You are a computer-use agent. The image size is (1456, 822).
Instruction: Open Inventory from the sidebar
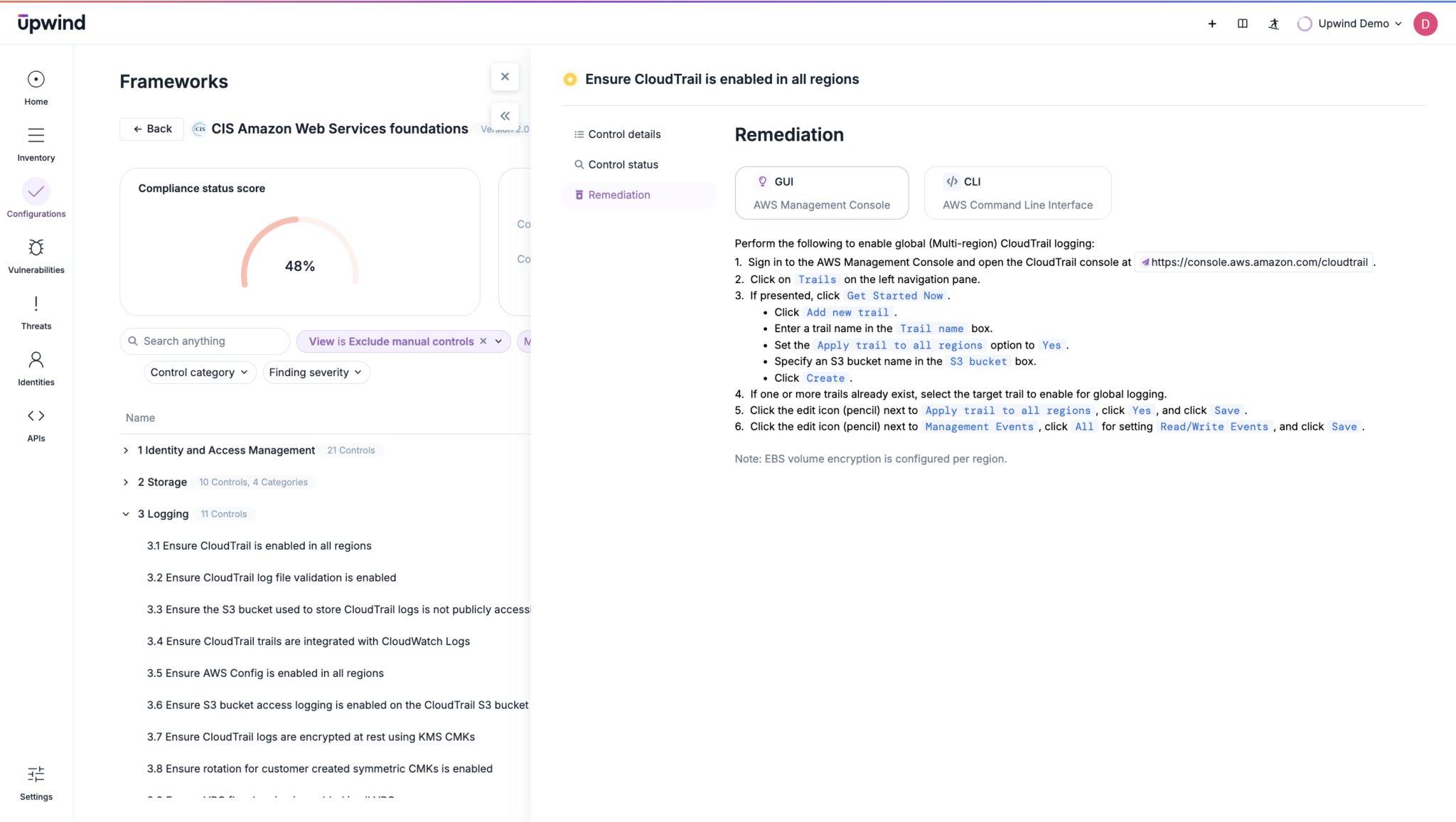(x=36, y=136)
